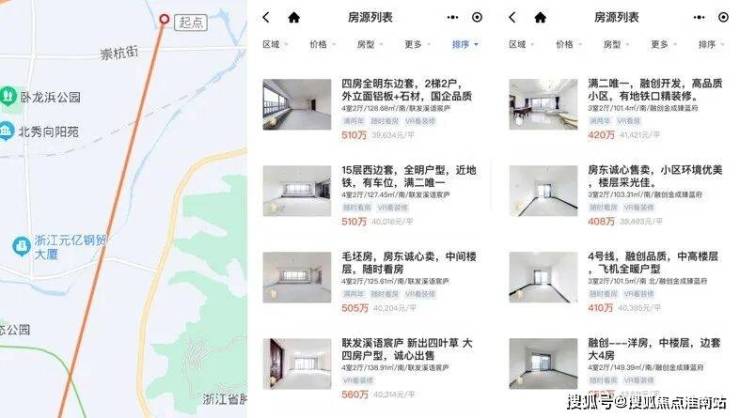Tap circular target icon in the right panel
The width and height of the screenshot is (740, 418).
pos(723,17)
